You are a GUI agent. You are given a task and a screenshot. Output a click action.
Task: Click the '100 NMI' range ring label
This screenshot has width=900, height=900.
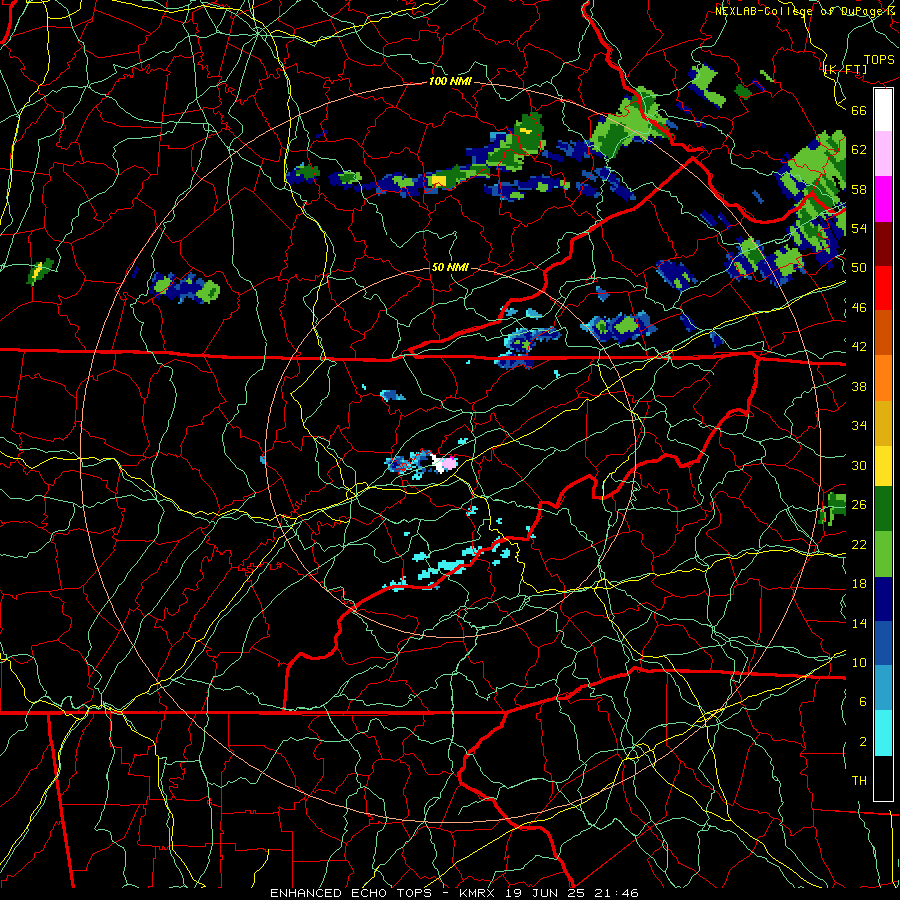[450, 81]
